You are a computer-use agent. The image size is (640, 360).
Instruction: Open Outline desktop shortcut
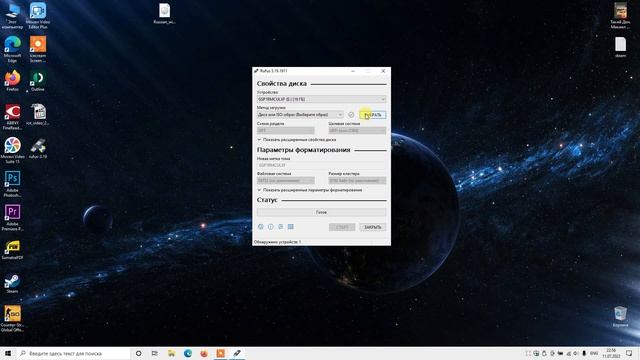(x=38, y=80)
